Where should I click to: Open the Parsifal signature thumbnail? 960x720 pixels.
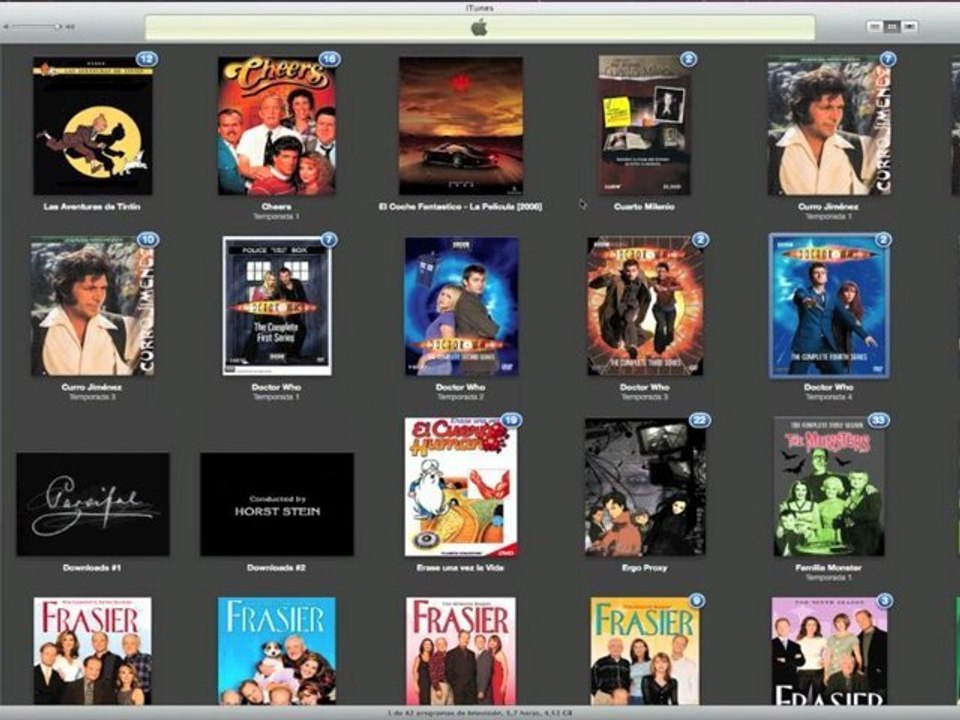[93, 504]
